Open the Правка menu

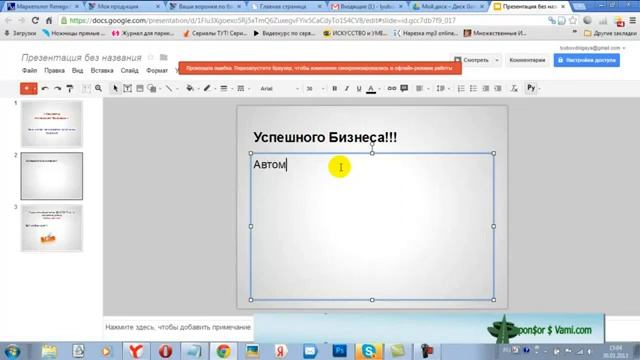(x=54, y=71)
